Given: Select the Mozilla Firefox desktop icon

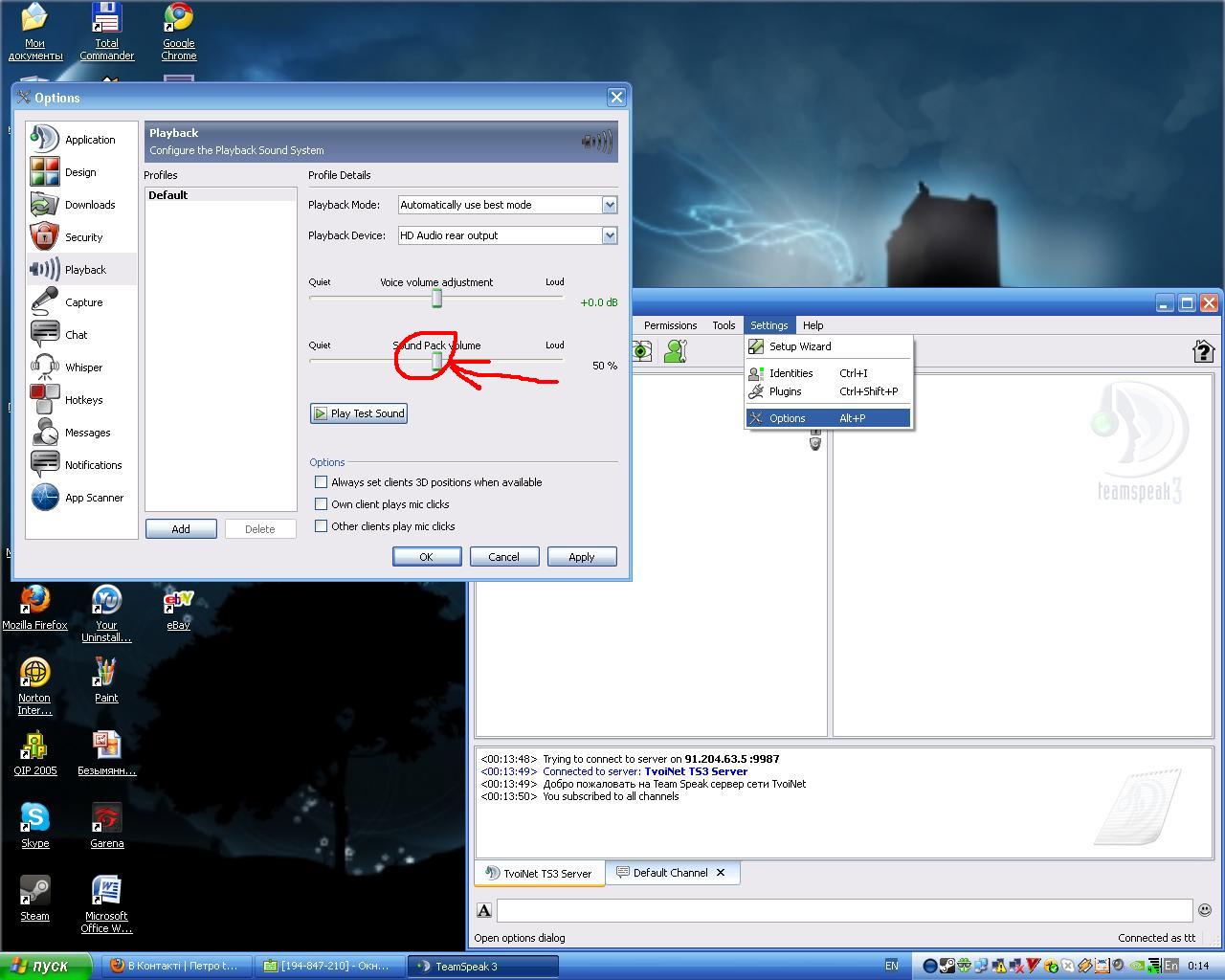Looking at the screenshot, I should pos(35,609).
